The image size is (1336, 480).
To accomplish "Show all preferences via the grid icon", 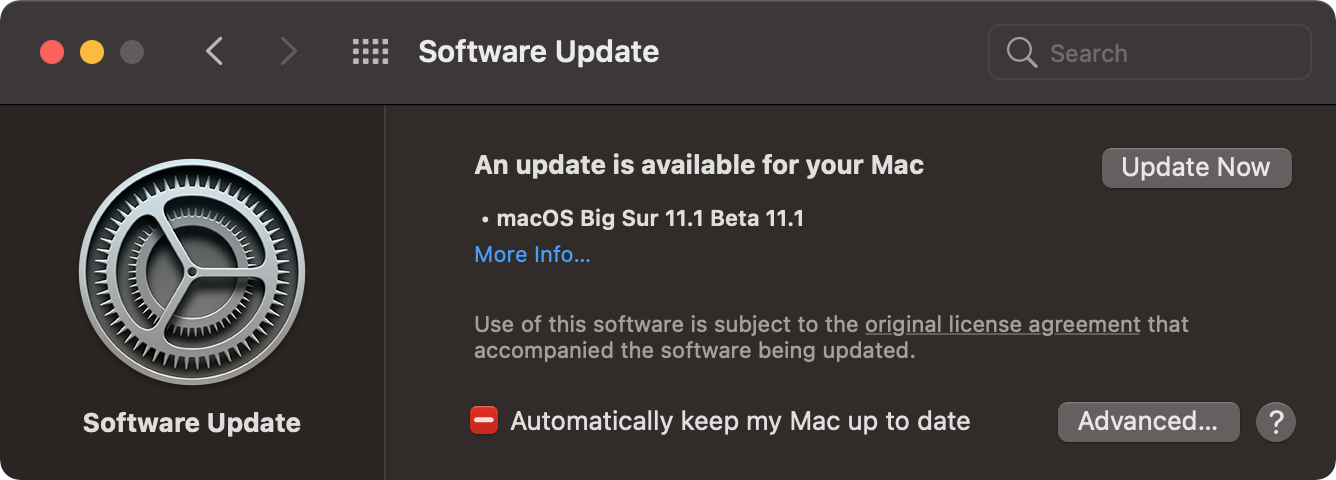I will (371, 52).
